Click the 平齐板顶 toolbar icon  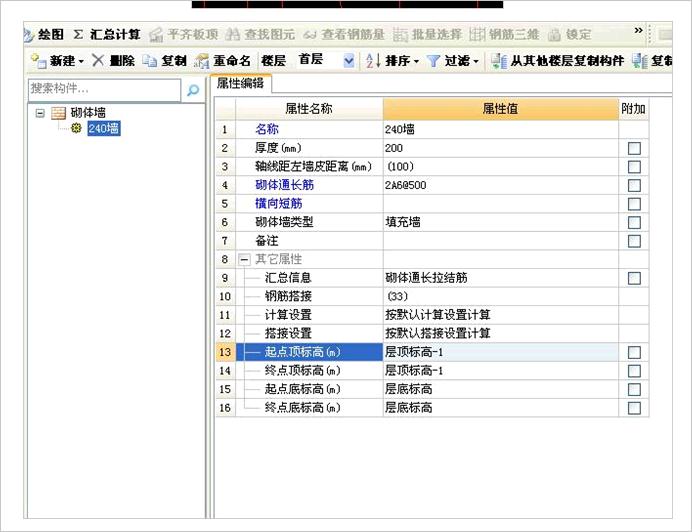(x=156, y=35)
